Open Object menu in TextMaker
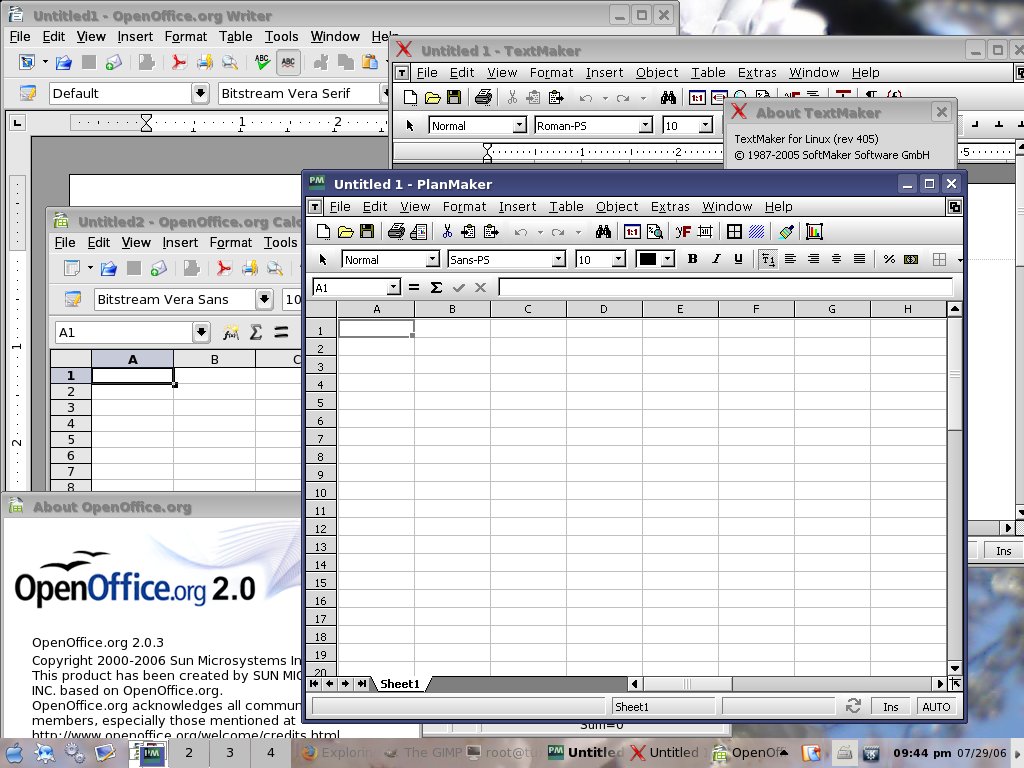 click(657, 72)
